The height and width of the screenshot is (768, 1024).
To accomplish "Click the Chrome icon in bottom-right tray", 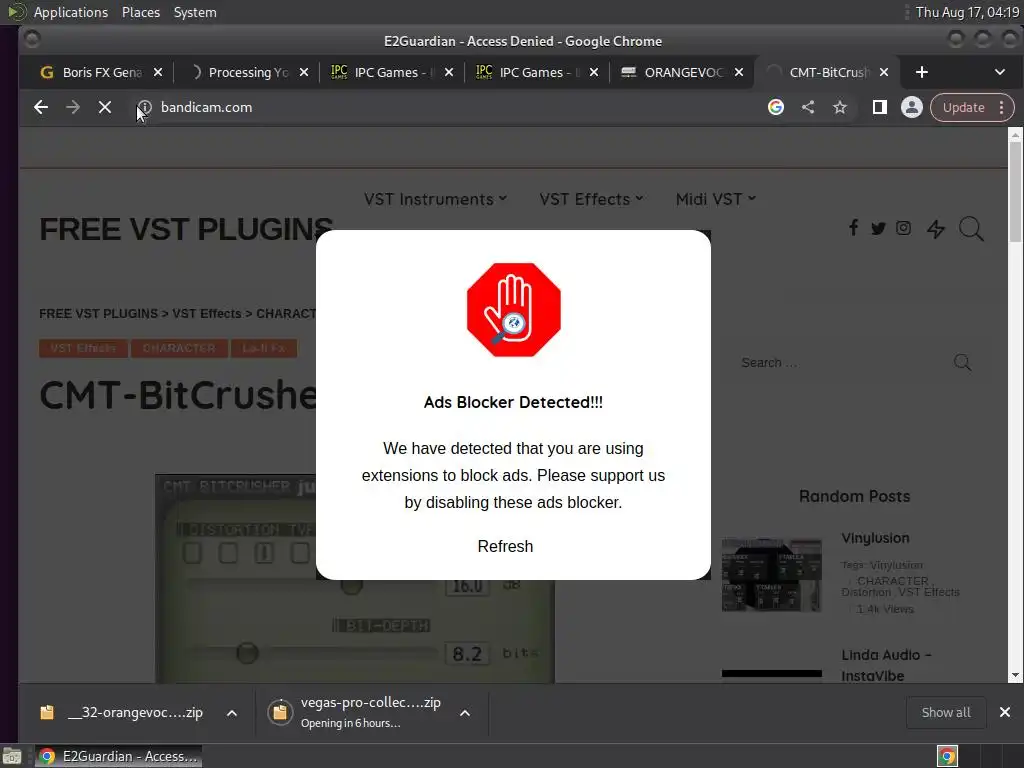I will (x=947, y=756).
